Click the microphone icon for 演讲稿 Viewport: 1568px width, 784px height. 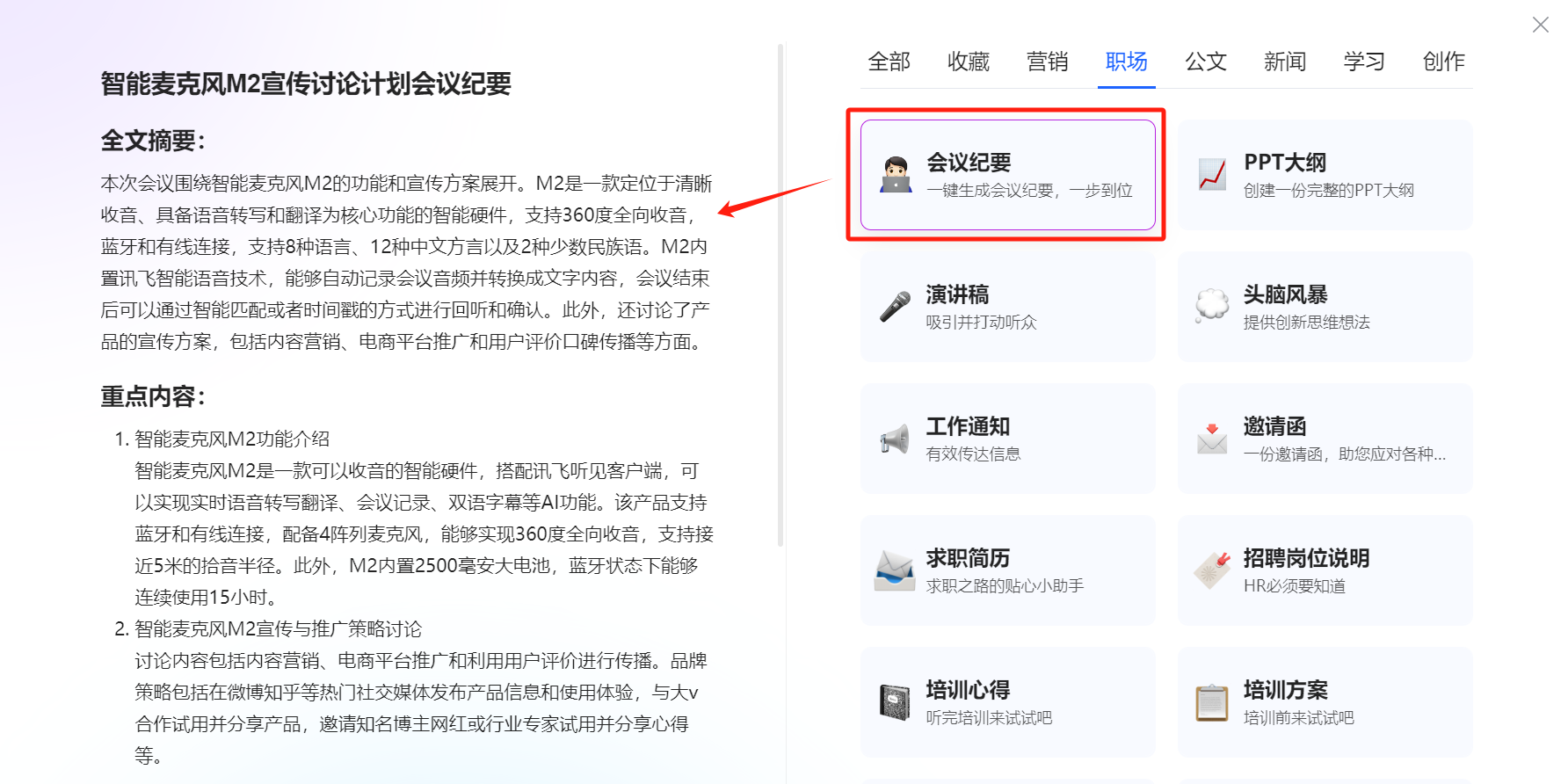[896, 307]
